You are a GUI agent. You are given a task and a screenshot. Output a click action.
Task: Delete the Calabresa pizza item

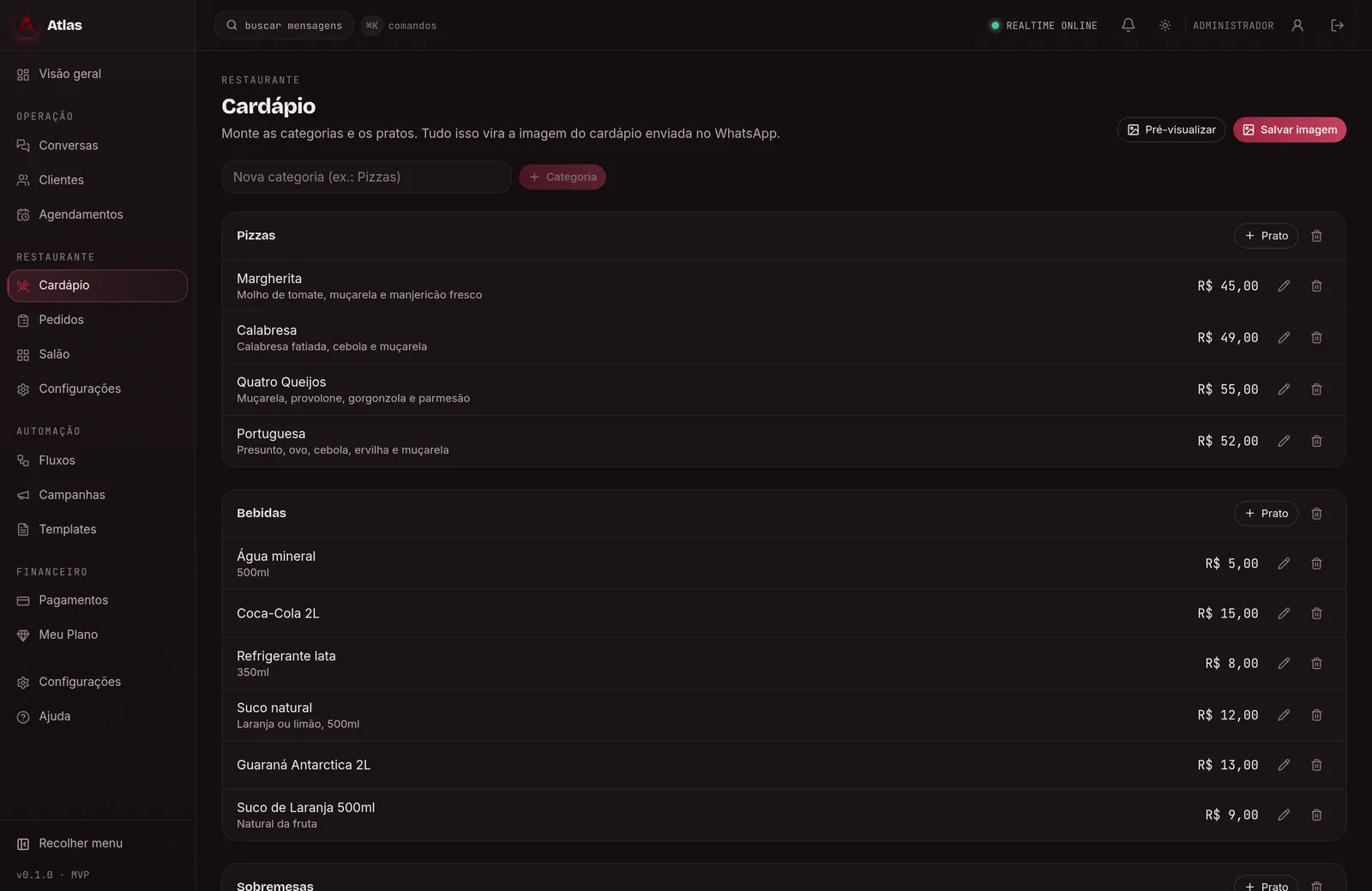pos(1316,338)
